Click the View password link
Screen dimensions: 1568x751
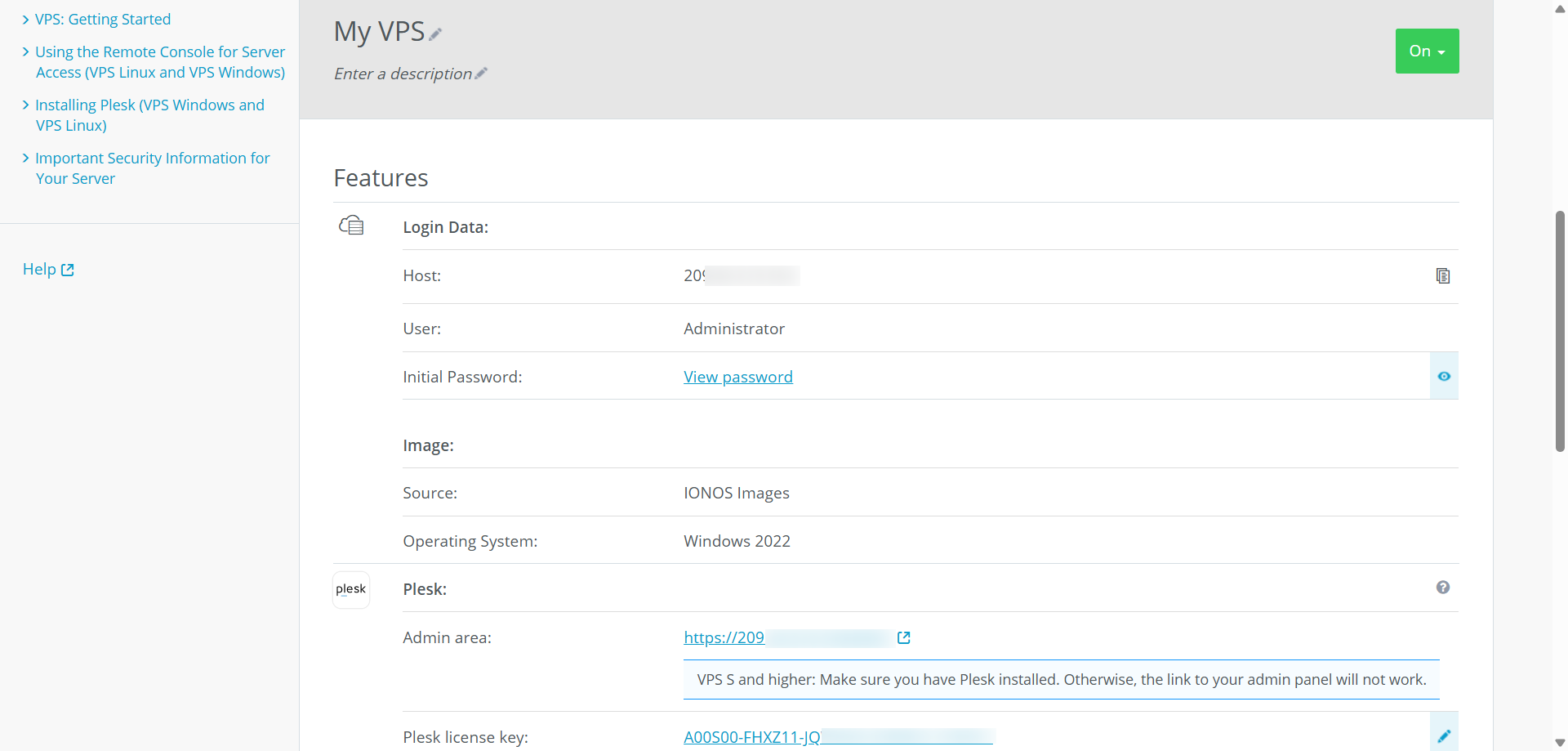click(738, 377)
